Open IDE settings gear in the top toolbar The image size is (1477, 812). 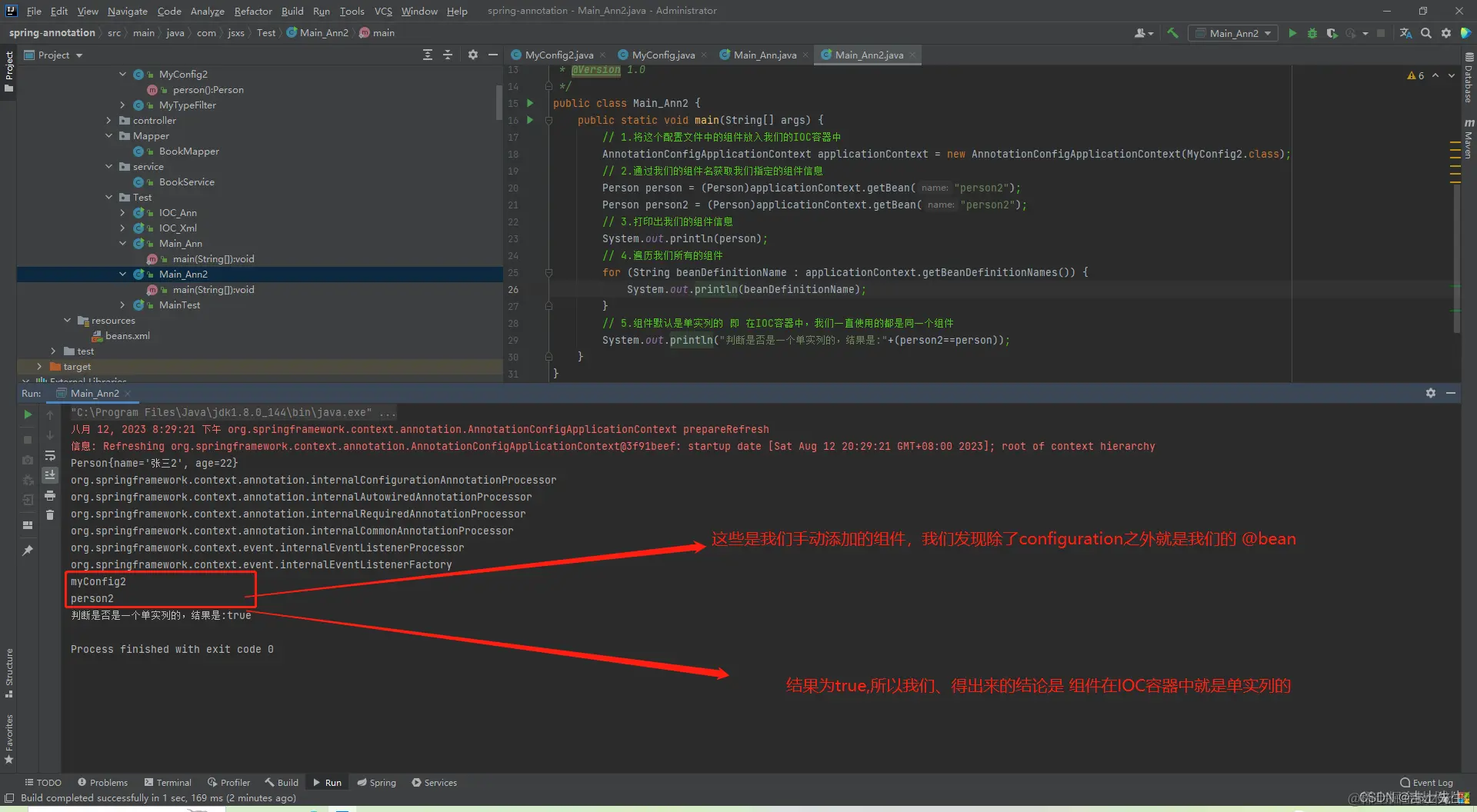(x=1446, y=33)
